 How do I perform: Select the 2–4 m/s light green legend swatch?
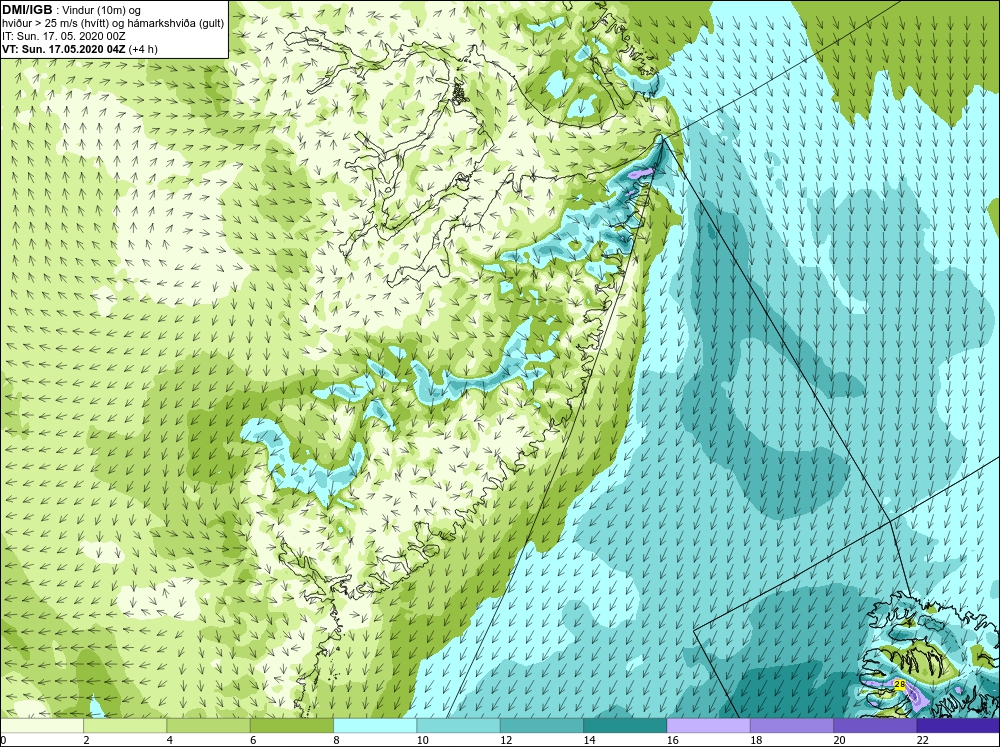(125, 725)
